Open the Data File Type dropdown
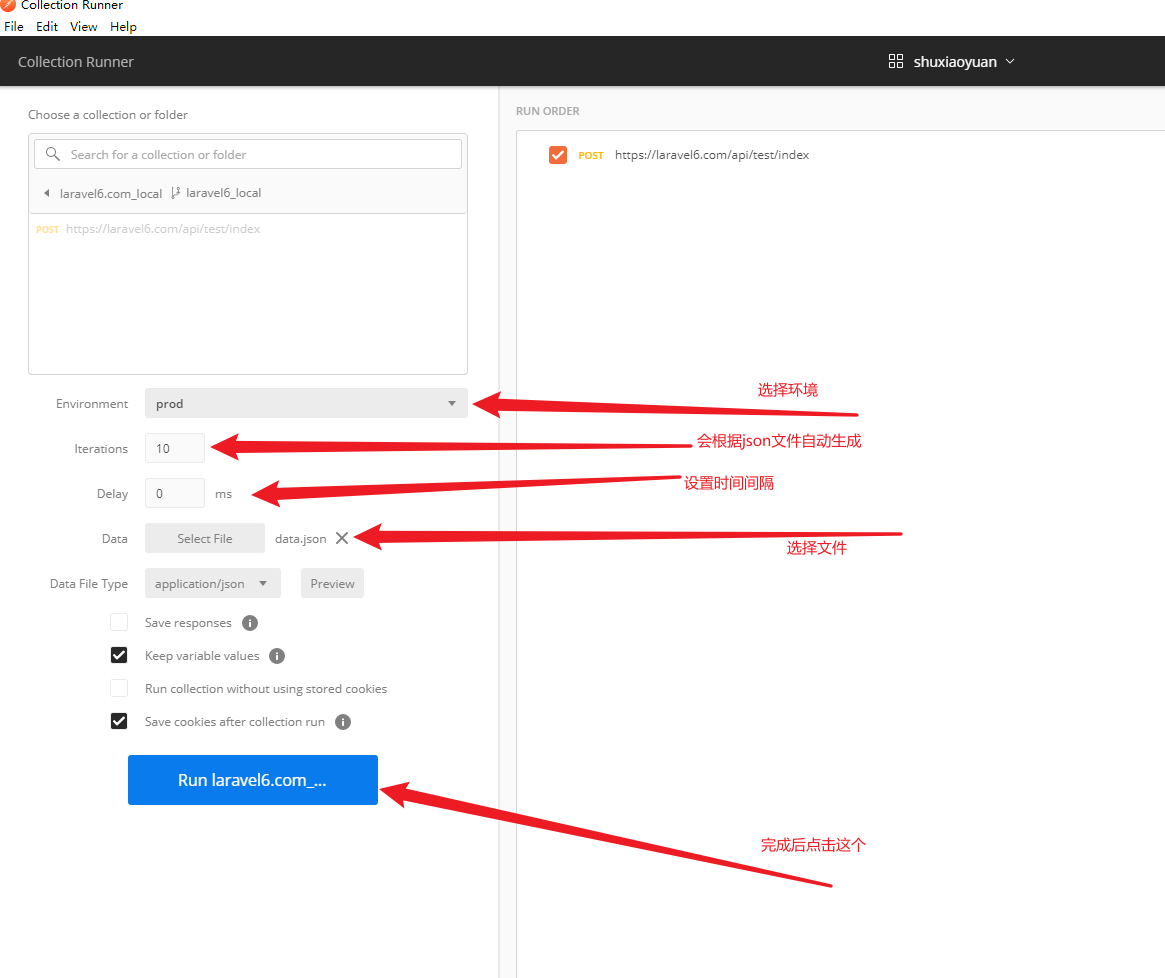This screenshot has height=978, width=1165. click(x=212, y=583)
